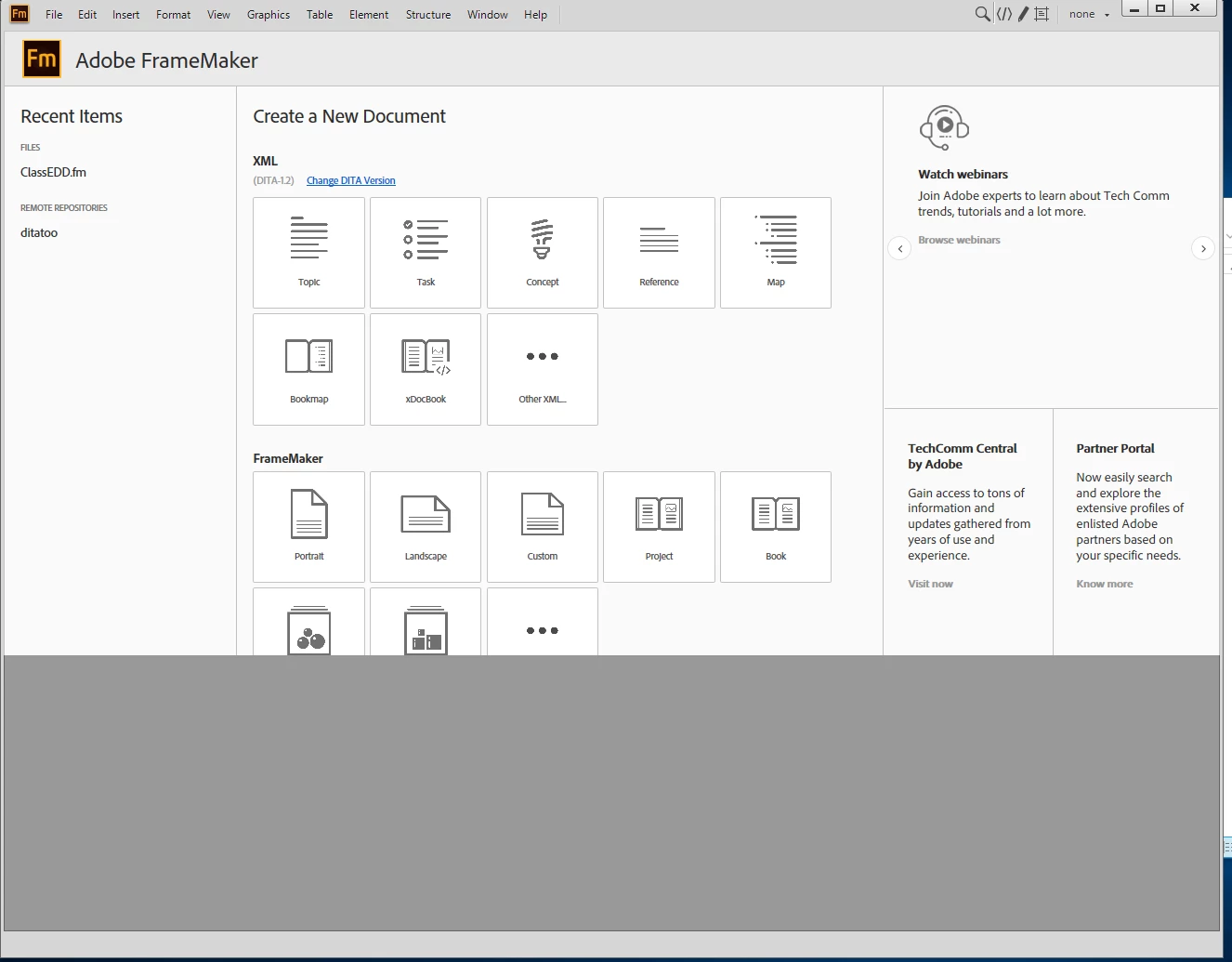The height and width of the screenshot is (962, 1232).
Task: Click the large Fm logo in welcome header
Action: [42, 59]
